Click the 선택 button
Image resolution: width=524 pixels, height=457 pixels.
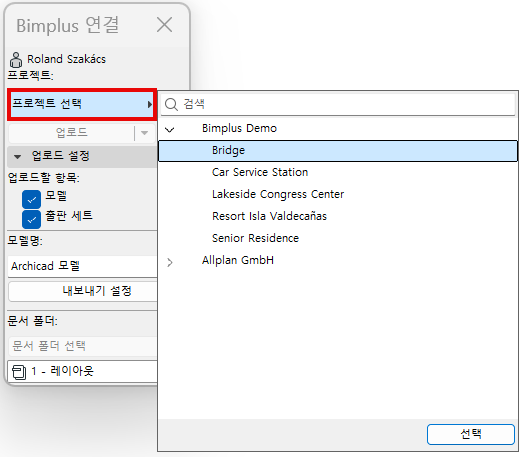point(471,434)
